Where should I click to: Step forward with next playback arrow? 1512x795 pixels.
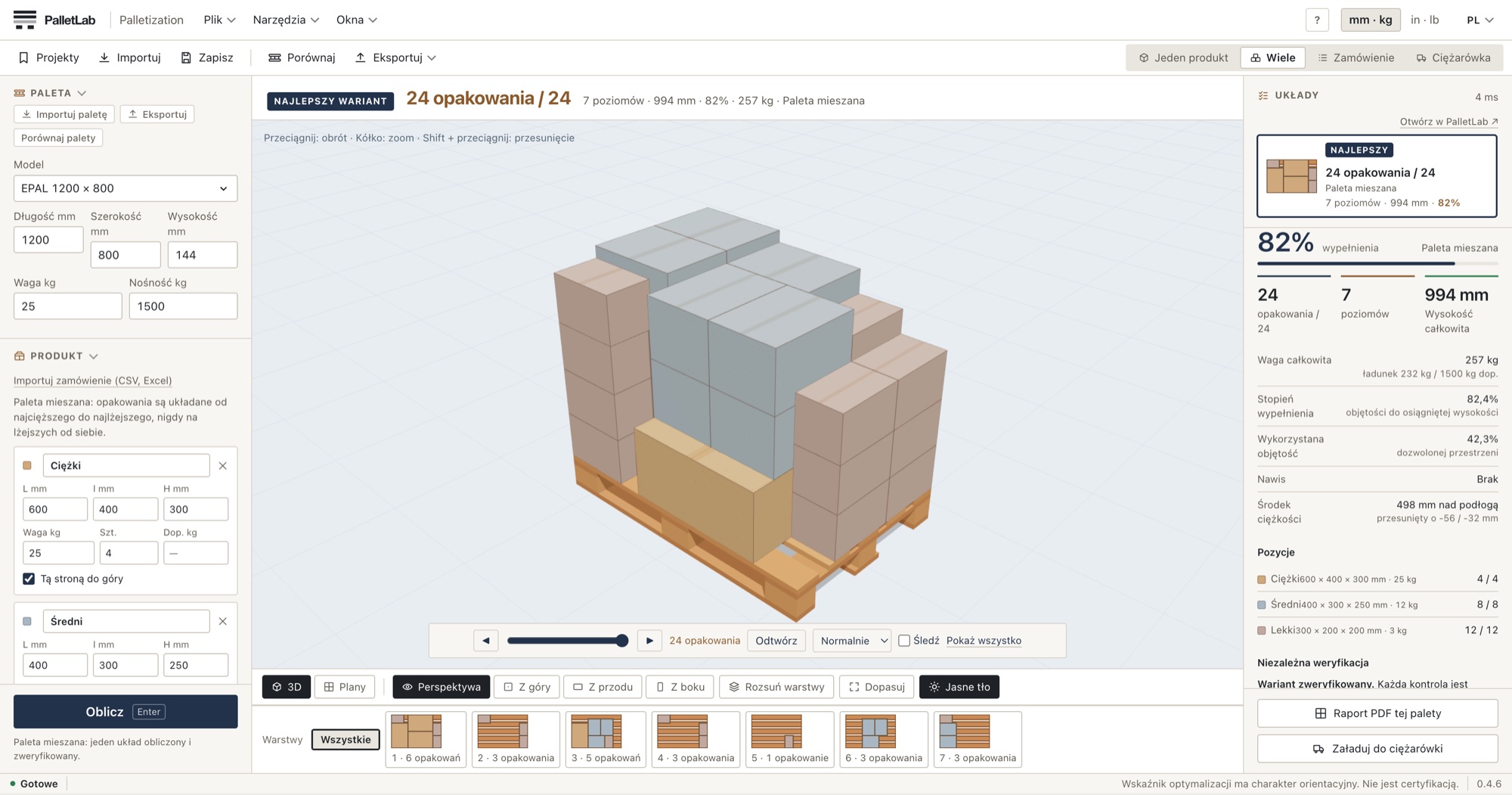point(649,641)
